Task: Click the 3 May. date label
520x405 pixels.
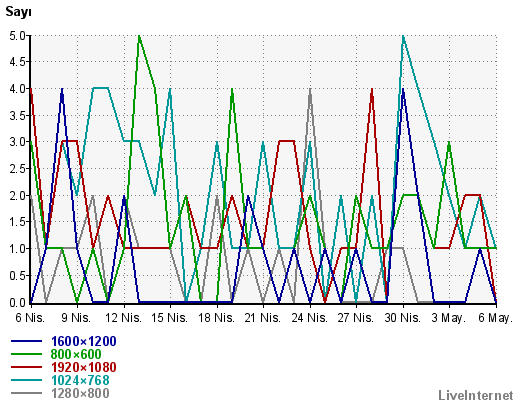Action: pos(449,318)
